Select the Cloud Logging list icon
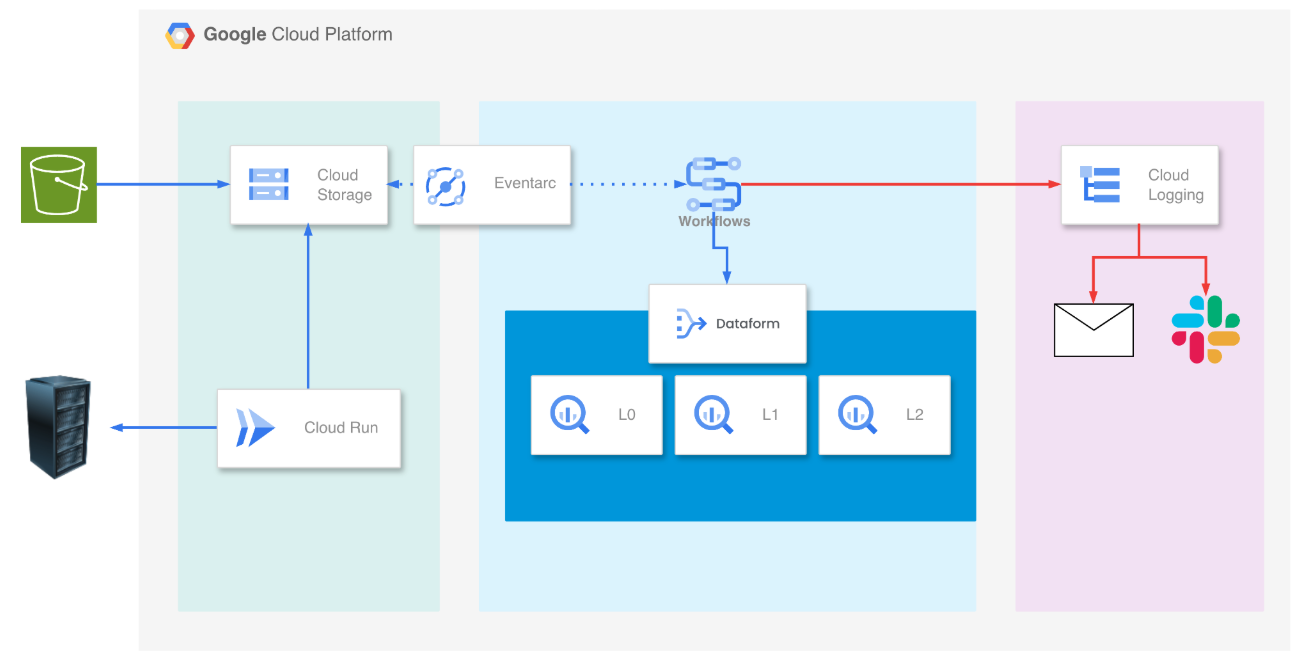 1100,185
